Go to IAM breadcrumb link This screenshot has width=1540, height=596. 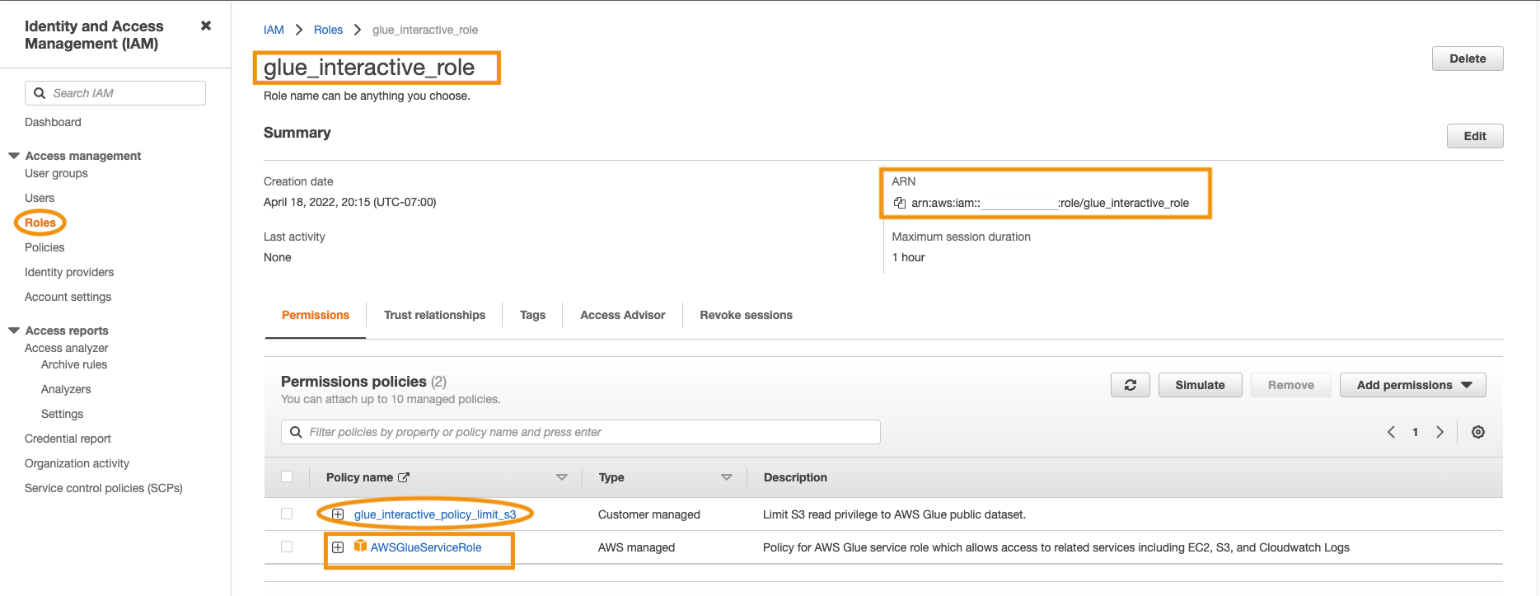[x=274, y=30]
